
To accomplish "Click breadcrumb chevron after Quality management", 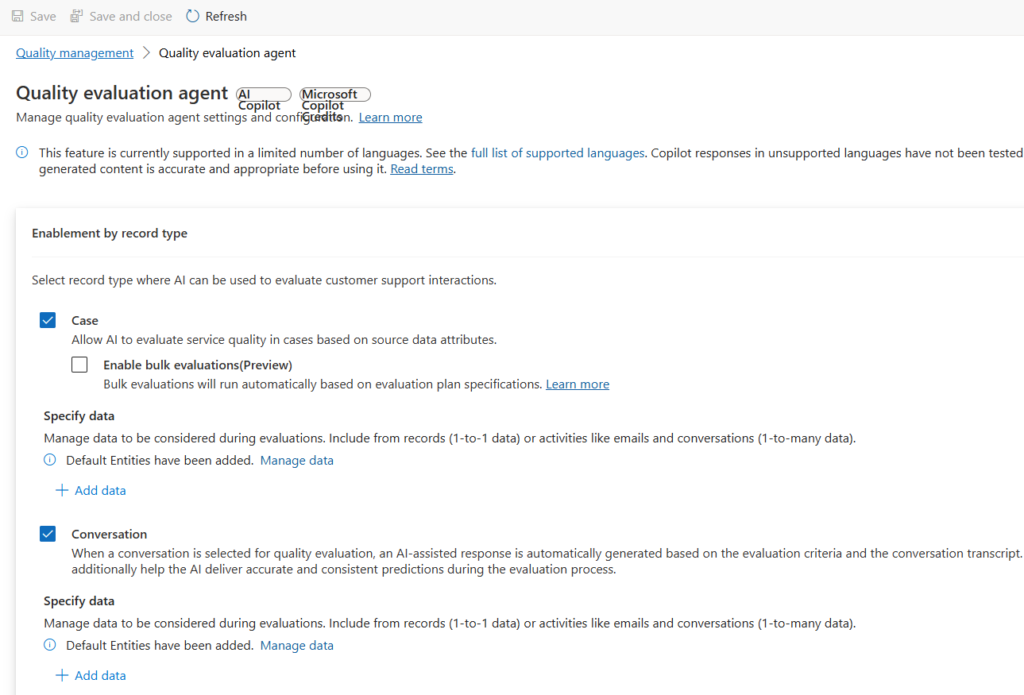I will click(x=146, y=53).
